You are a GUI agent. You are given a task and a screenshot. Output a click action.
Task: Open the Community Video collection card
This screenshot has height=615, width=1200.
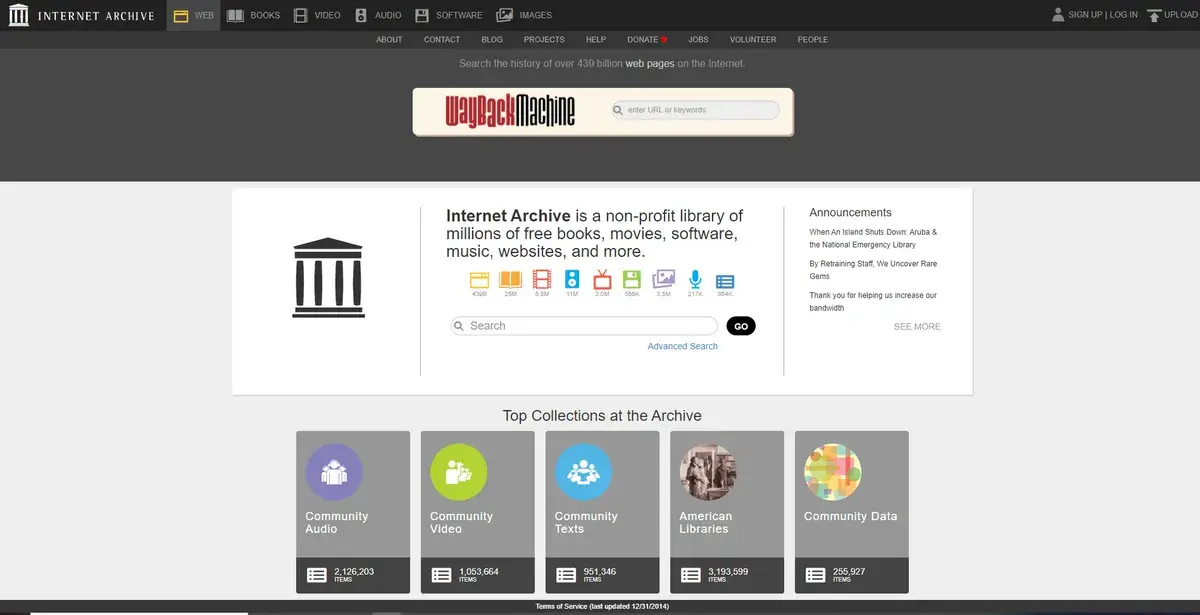tap(478, 512)
